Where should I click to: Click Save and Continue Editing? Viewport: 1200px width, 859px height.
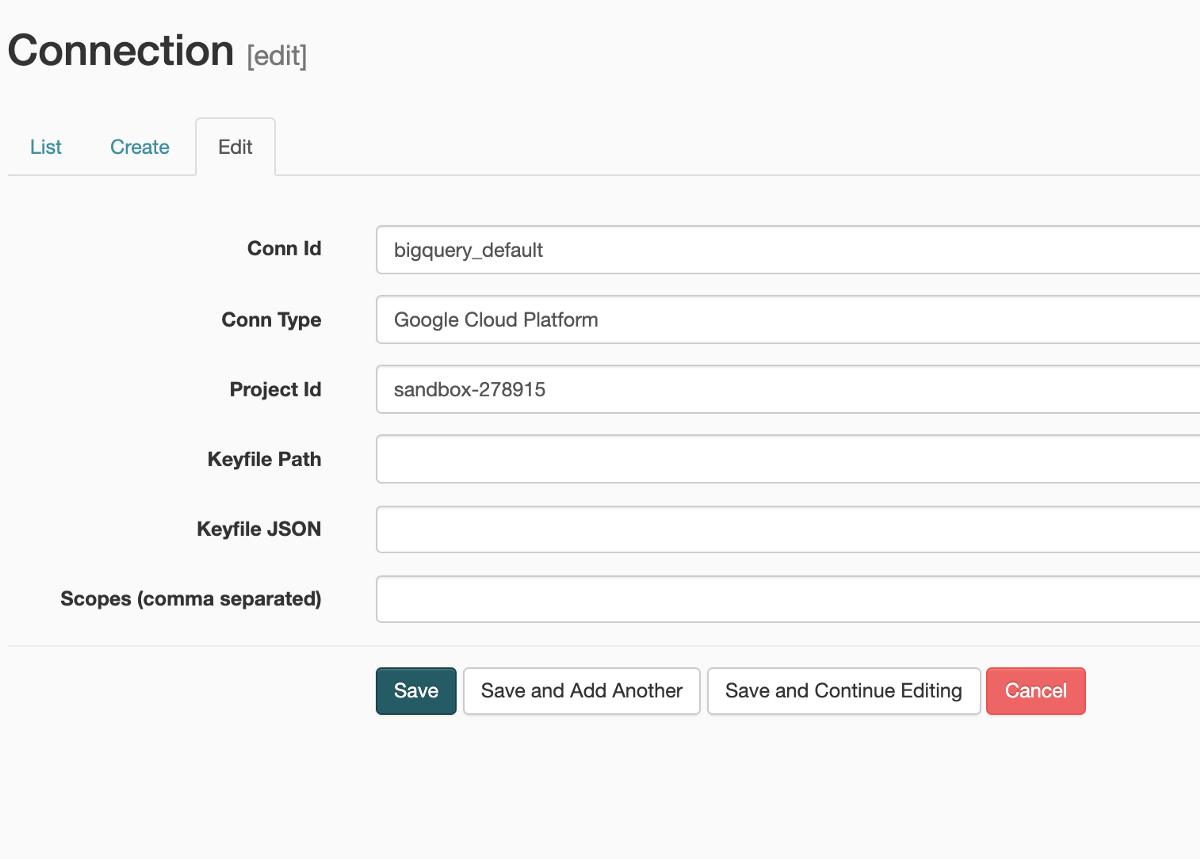[843, 690]
